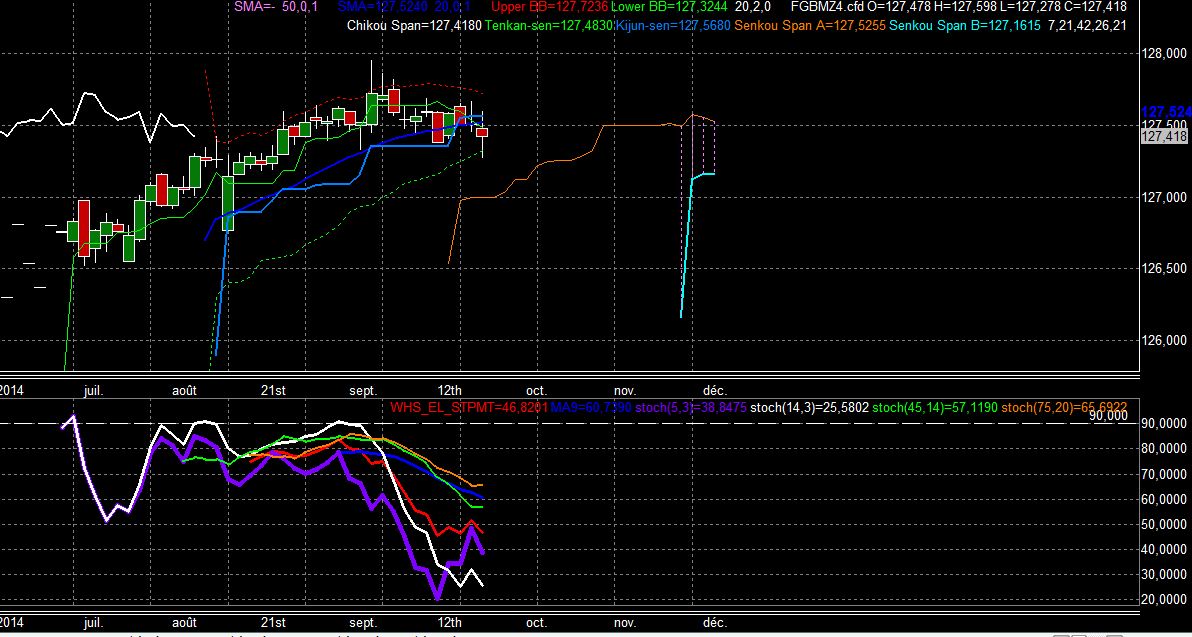This screenshot has width=1192, height=637.
Task: Click the 7,21,42,26,21 Ichimoku parameters
Action: pos(1087,26)
